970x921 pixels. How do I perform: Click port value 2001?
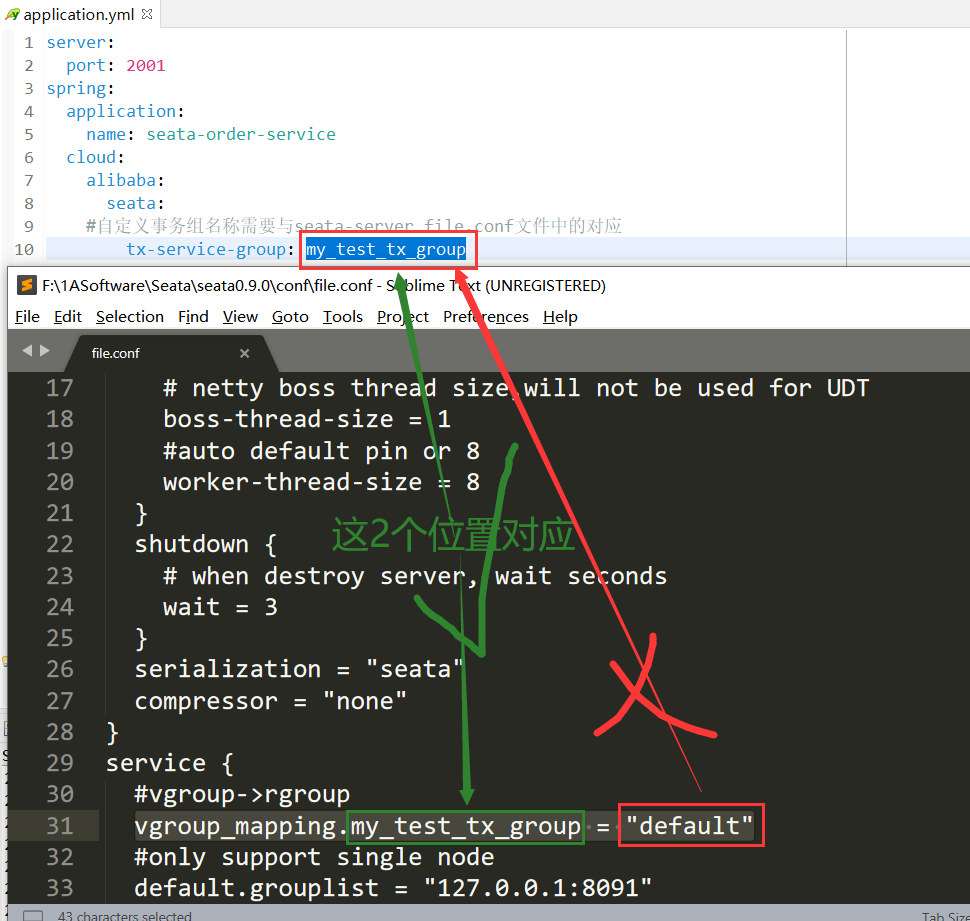coord(146,66)
